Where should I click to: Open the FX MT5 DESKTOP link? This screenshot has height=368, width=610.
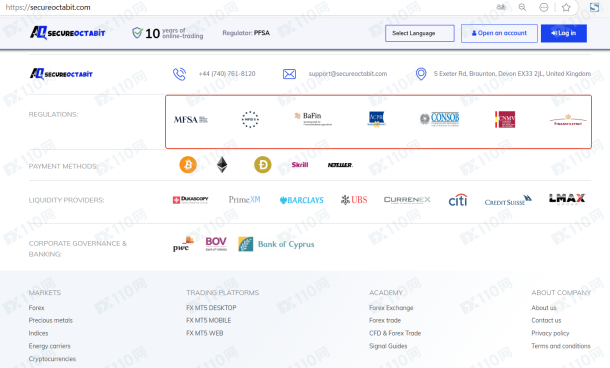211,308
